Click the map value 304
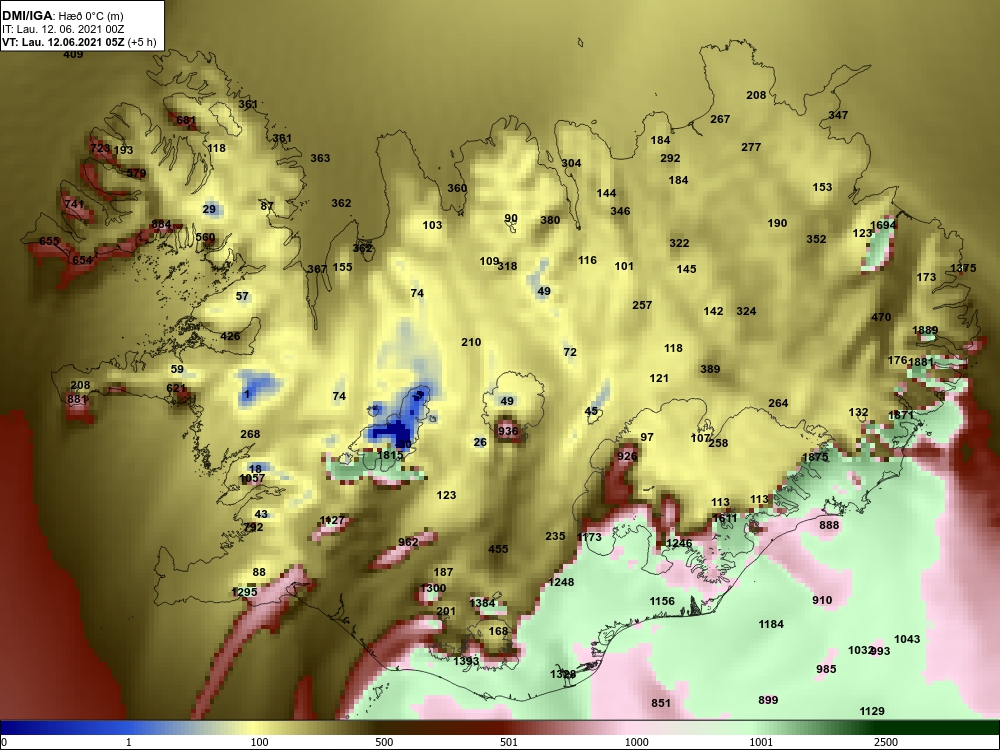This screenshot has width=1000, height=750. [571, 163]
